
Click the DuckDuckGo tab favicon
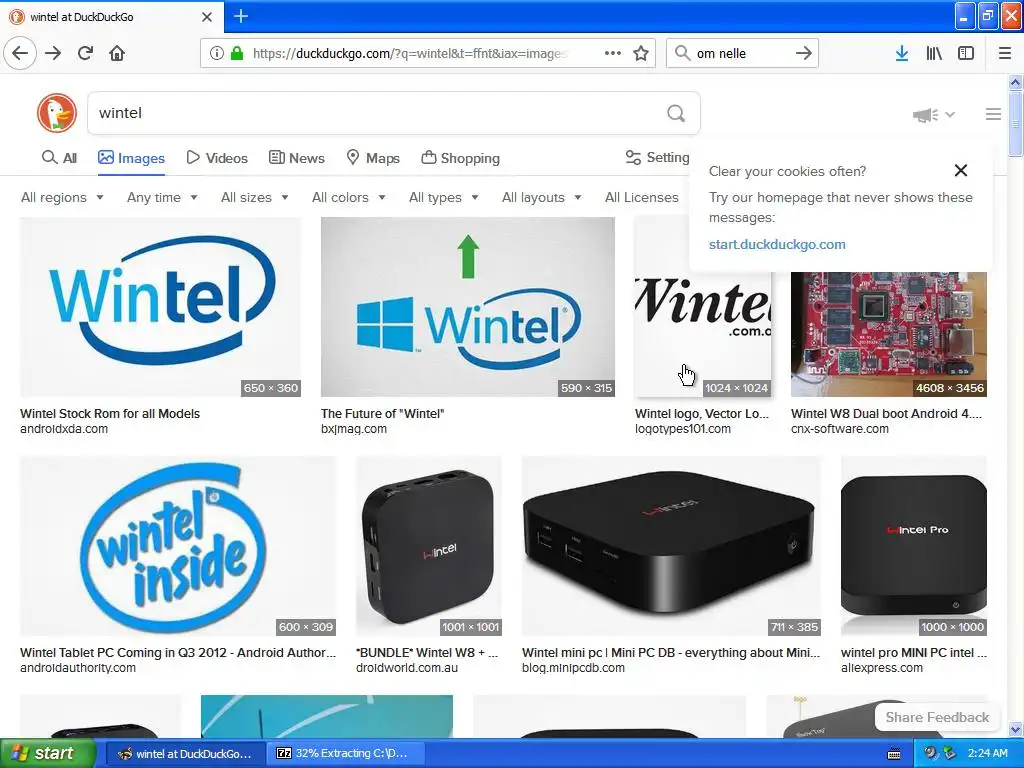pos(17,17)
